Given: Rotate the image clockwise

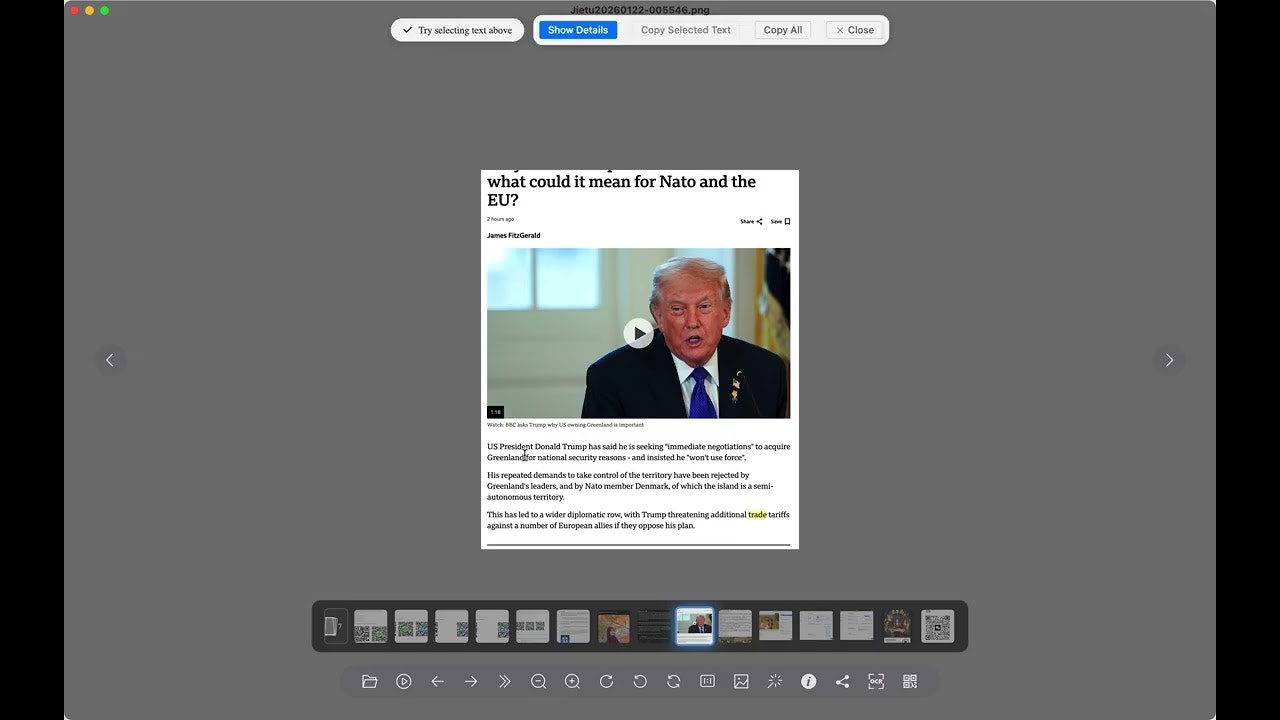Looking at the screenshot, I should [606, 681].
